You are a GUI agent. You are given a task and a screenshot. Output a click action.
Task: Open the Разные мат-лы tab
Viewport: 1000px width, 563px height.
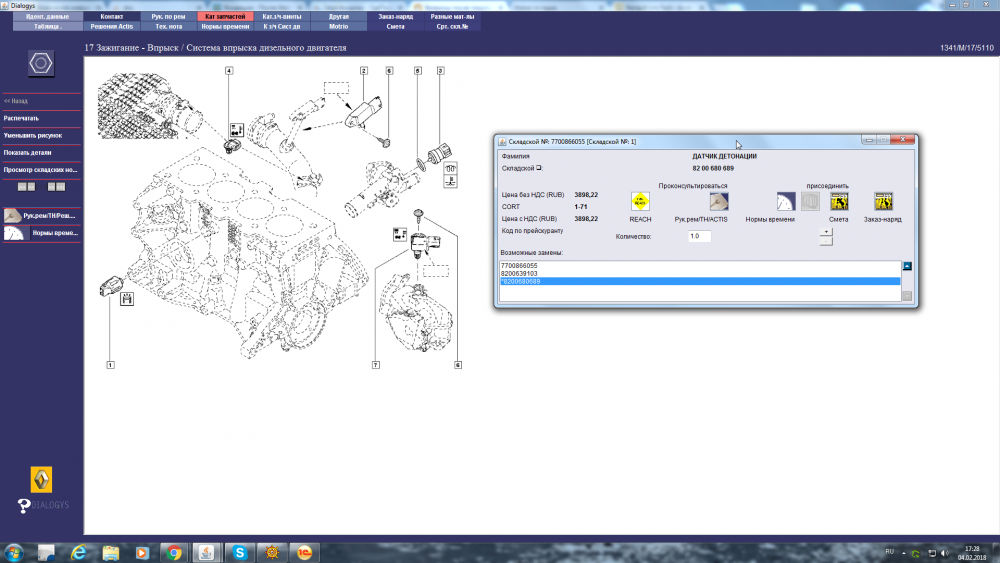pos(452,17)
